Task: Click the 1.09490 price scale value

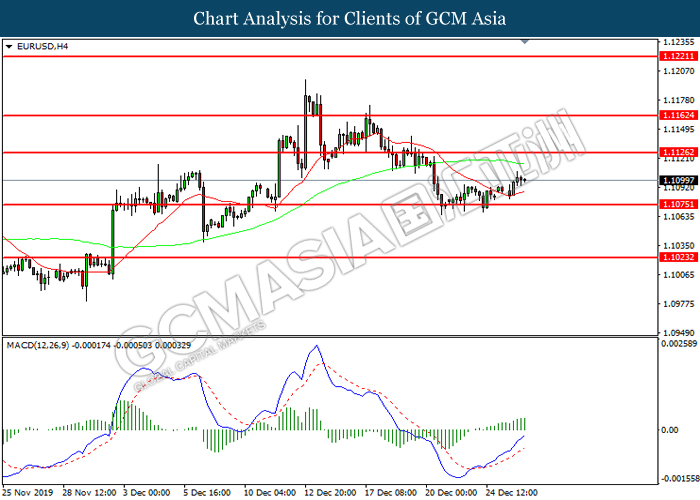Action: click(679, 333)
